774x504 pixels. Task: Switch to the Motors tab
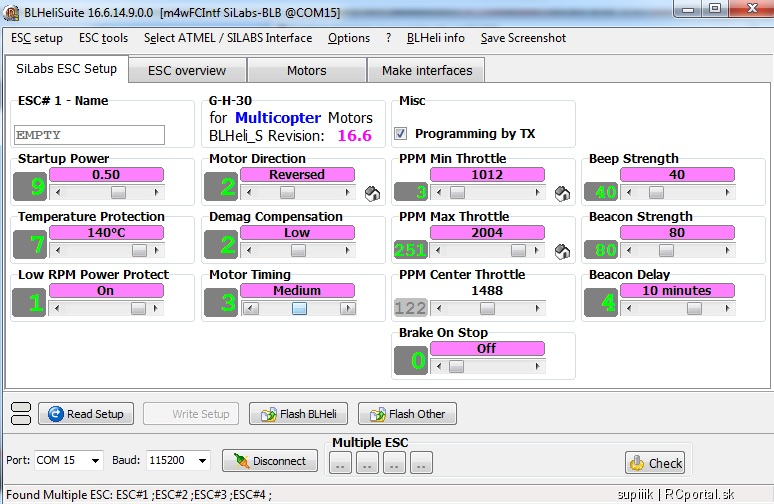pyautogui.click(x=307, y=71)
